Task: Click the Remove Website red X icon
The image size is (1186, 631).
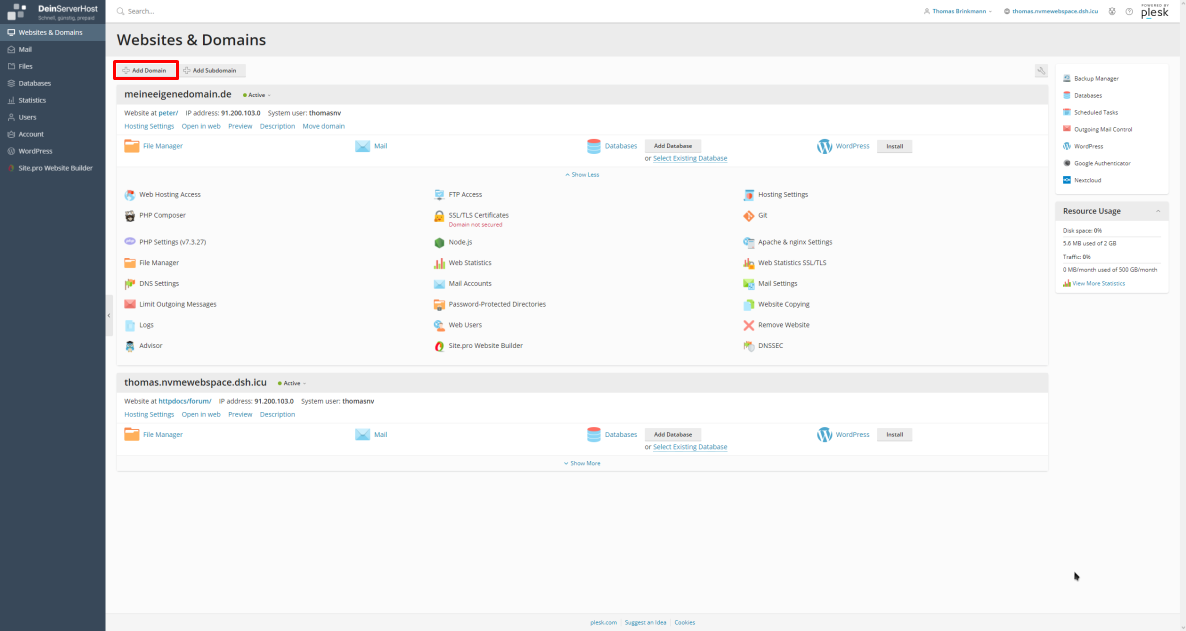Action: (749, 325)
